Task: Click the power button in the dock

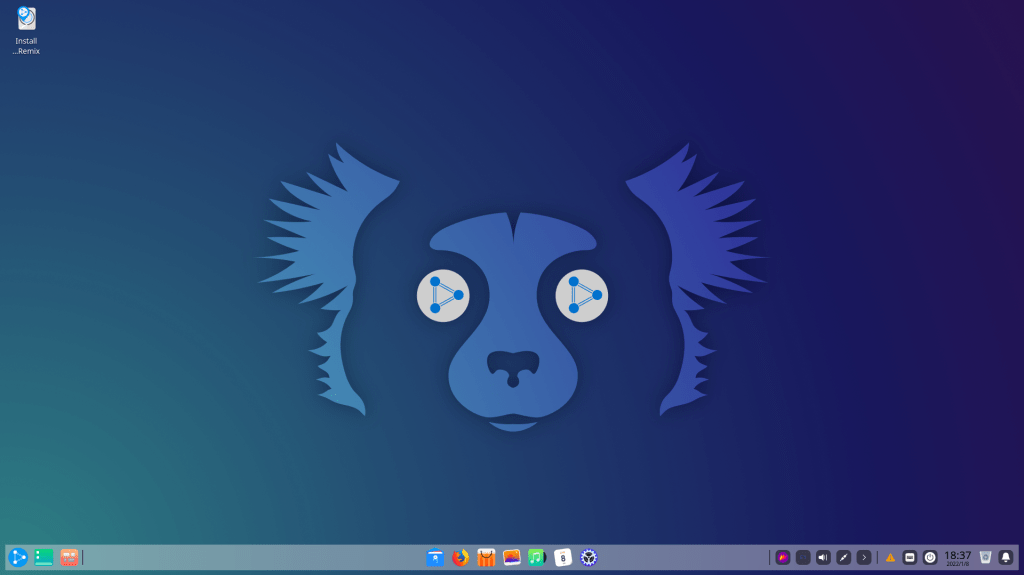Action: [x=930, y=557]
